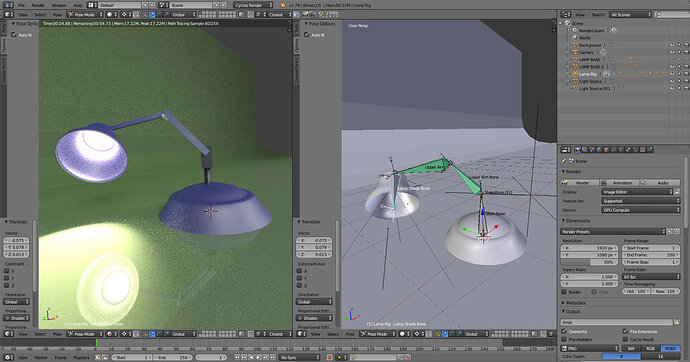The height and width of the screenshot is (362, 690).
Task: Open Device GPU Compute dropdown
Action: pyautogui.click(x=641, y=210)
